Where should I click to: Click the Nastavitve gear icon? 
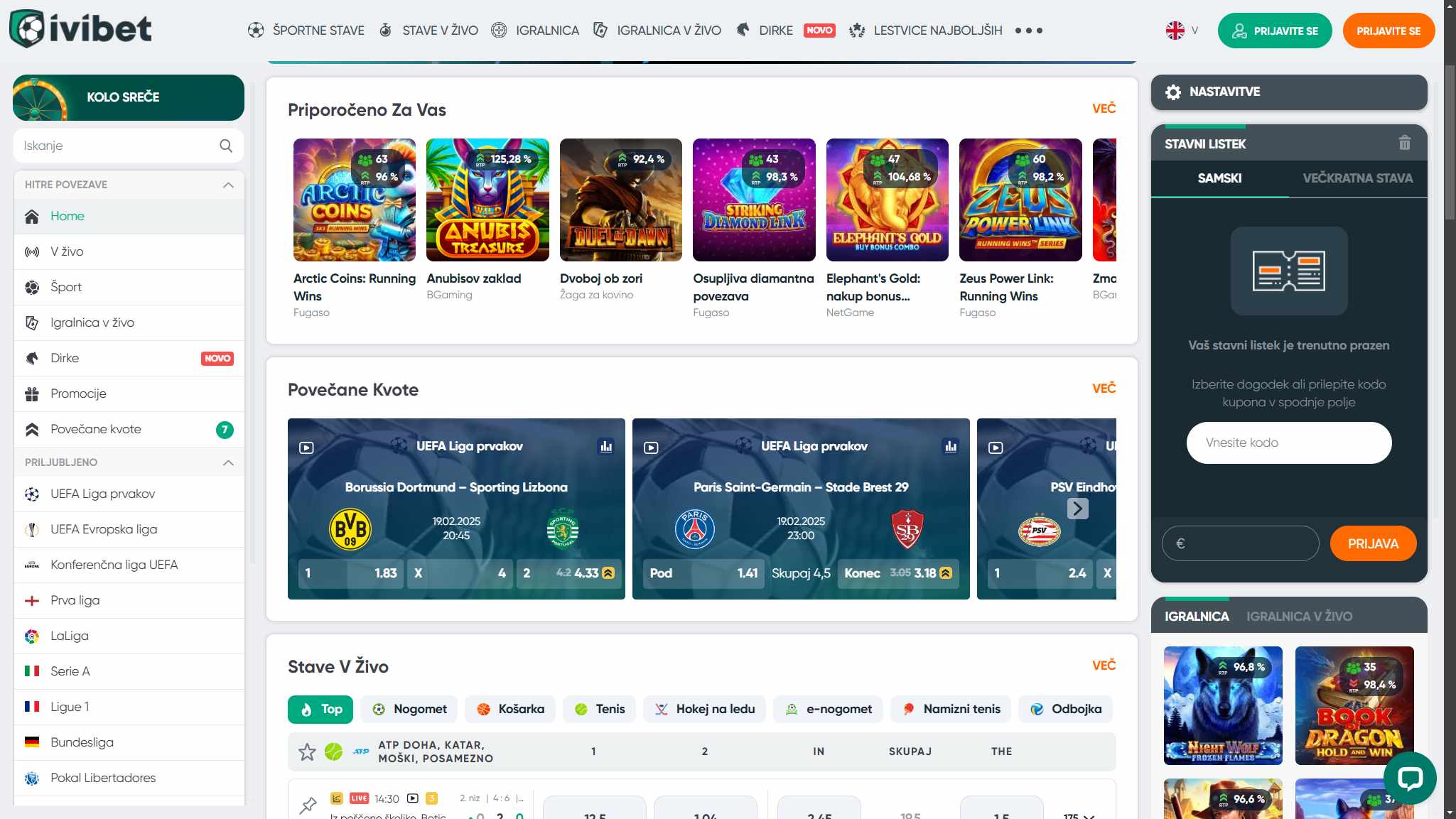[1173, 92]
